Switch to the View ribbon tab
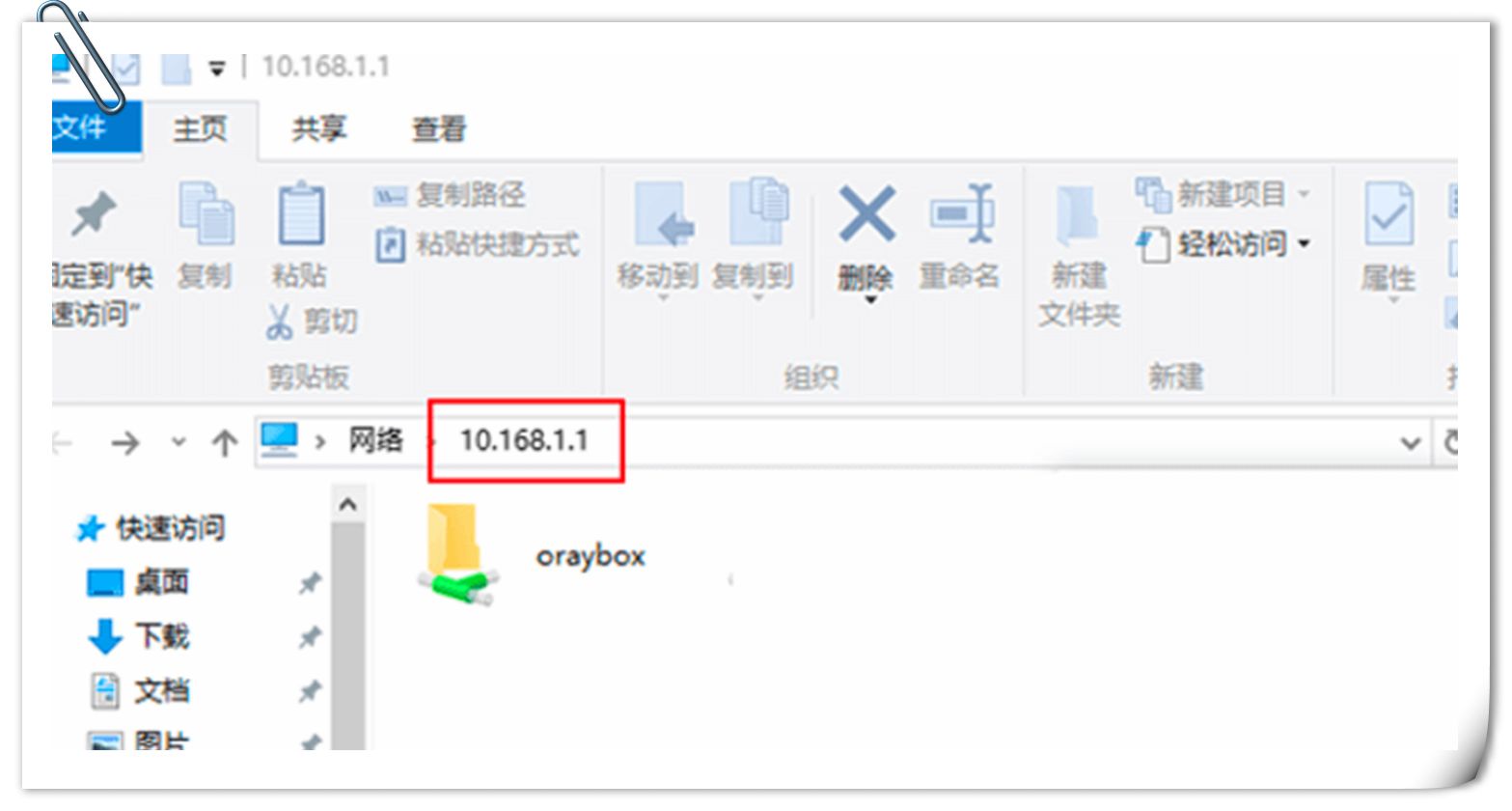This screenshot has width=1512, height=811. tap(439, 128)
